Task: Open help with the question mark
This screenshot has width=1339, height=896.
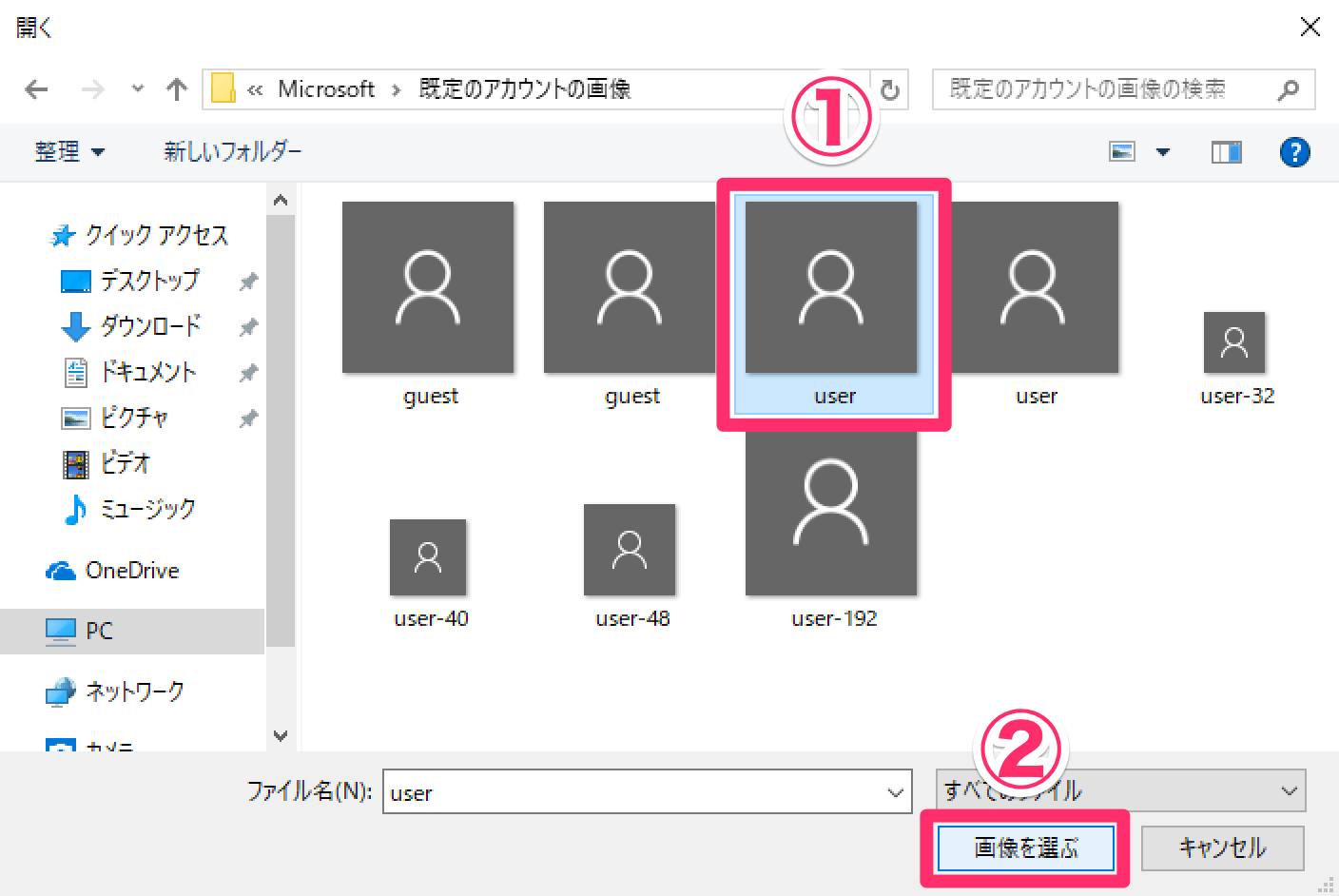Action: (x=1295, y=152)
